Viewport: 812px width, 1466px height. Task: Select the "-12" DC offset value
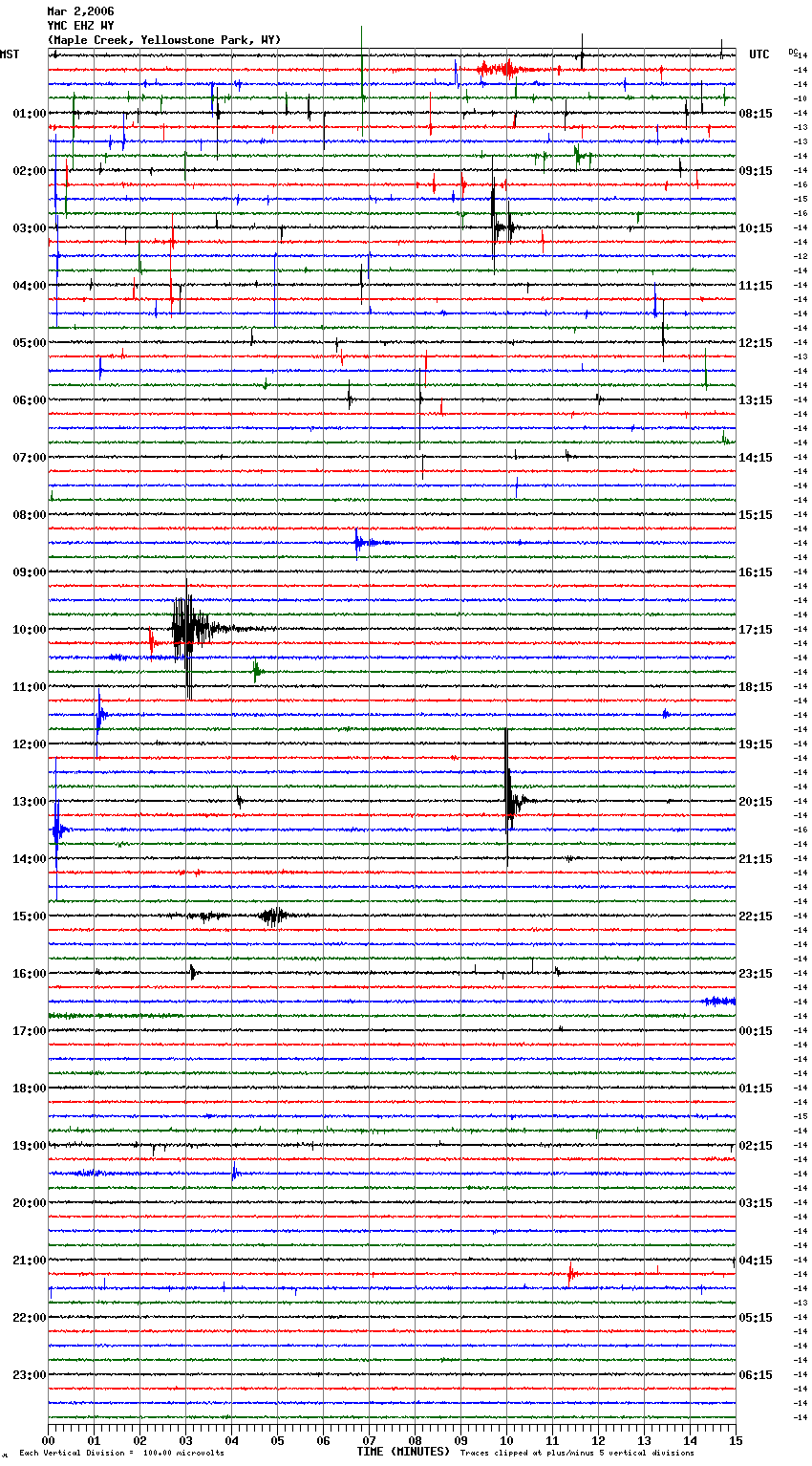(x=801, y=256)
